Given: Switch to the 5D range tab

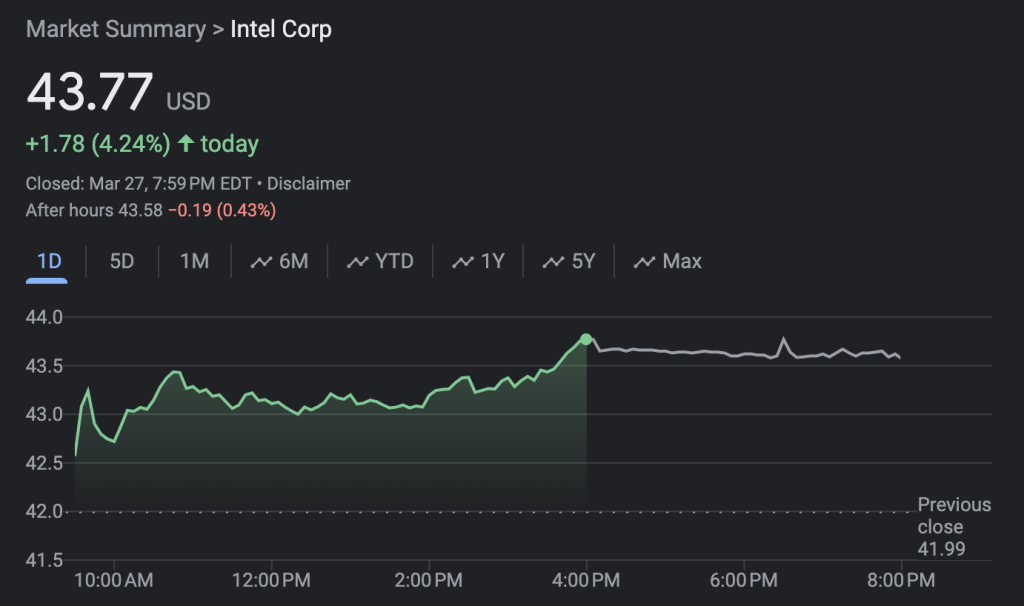Looking at the screenshot, I should click(x=121, y=262).
